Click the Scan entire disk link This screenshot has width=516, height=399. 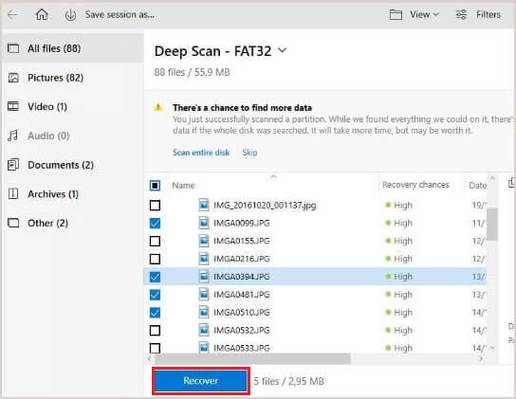201,152
